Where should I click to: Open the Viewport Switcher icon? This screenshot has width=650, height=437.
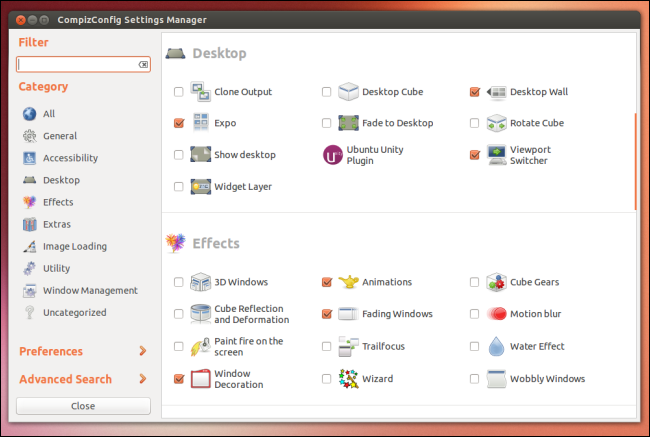point(497,155)
